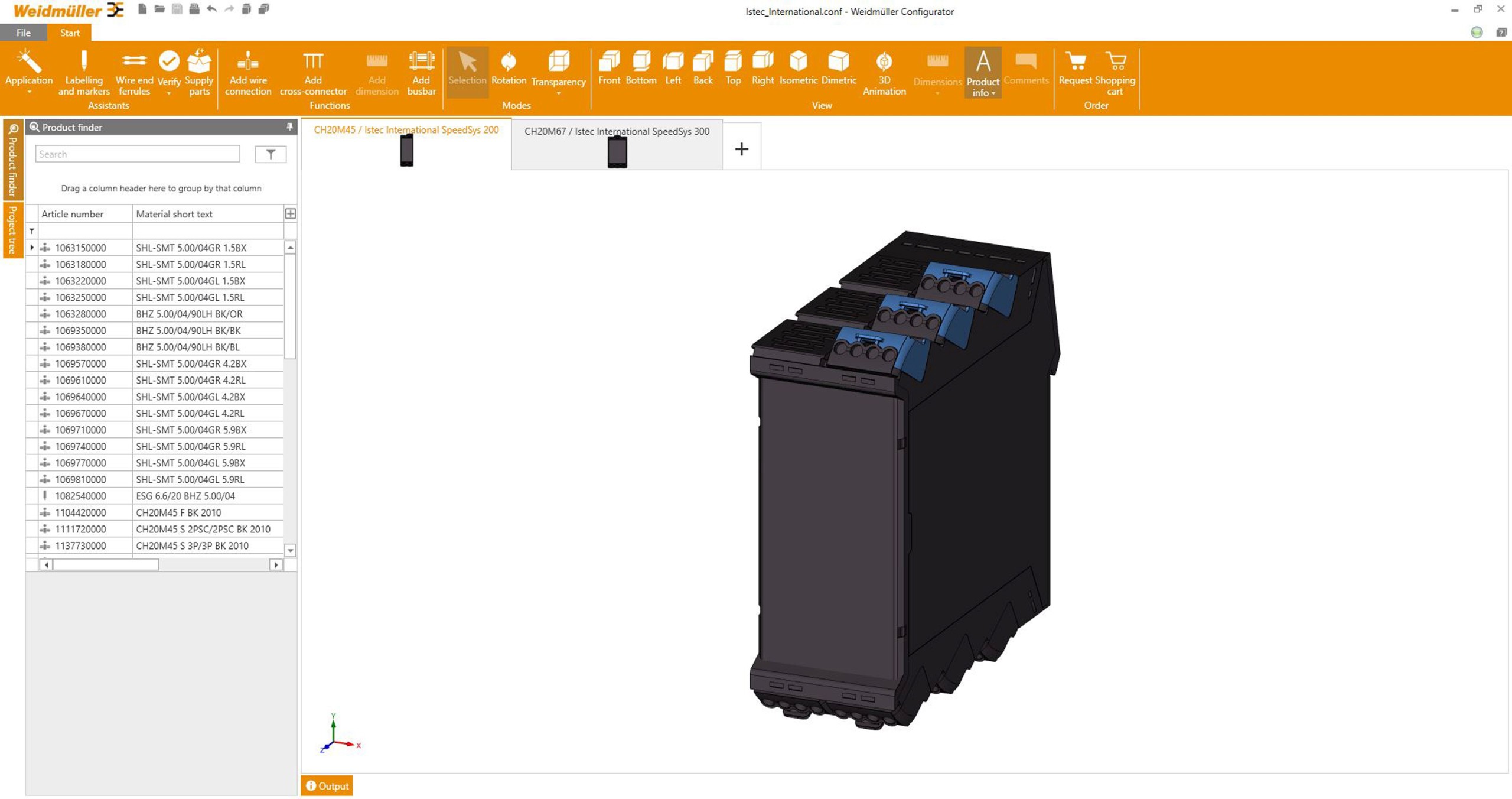This screenshot has height=799, width=1512.
Task: Pin the Product finder panel
Action: click(289, 127)
